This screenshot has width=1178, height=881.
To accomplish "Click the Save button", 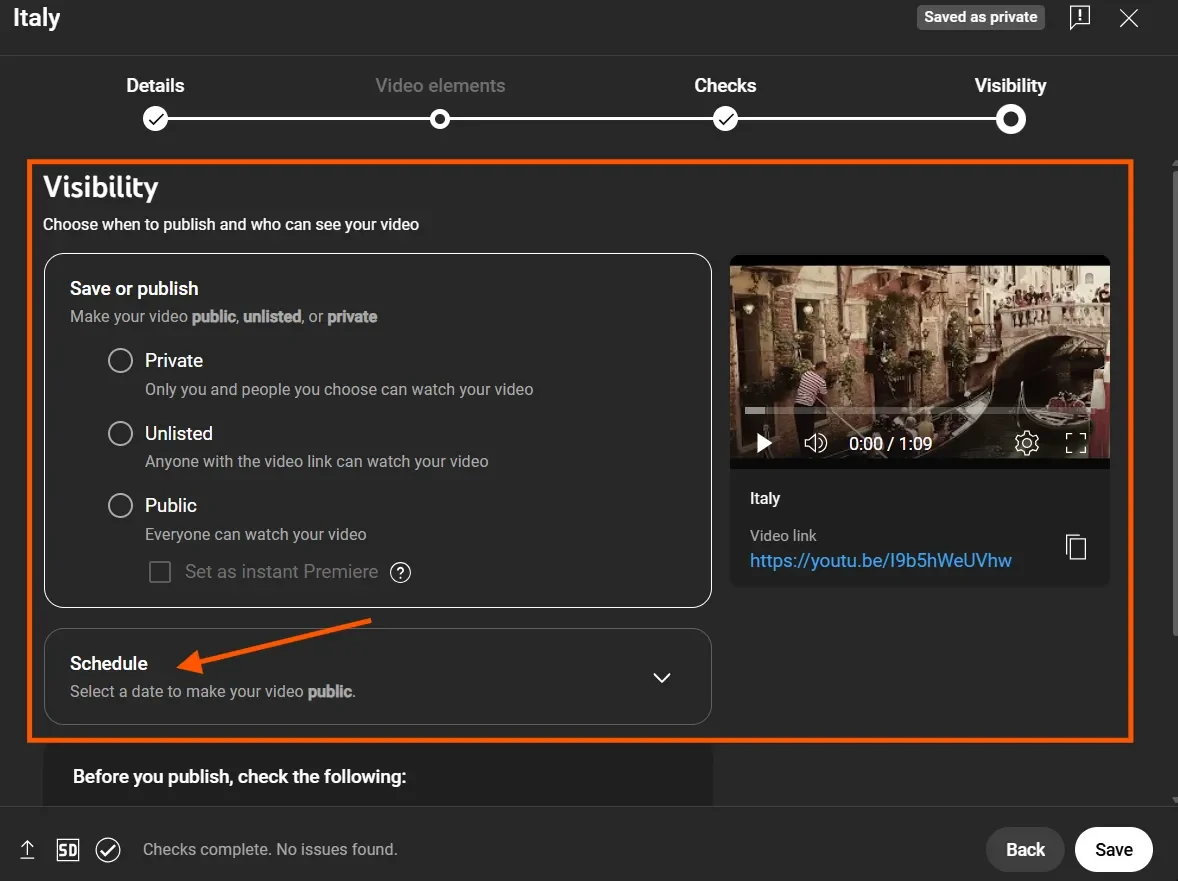I will click(x=1113, y=849).
